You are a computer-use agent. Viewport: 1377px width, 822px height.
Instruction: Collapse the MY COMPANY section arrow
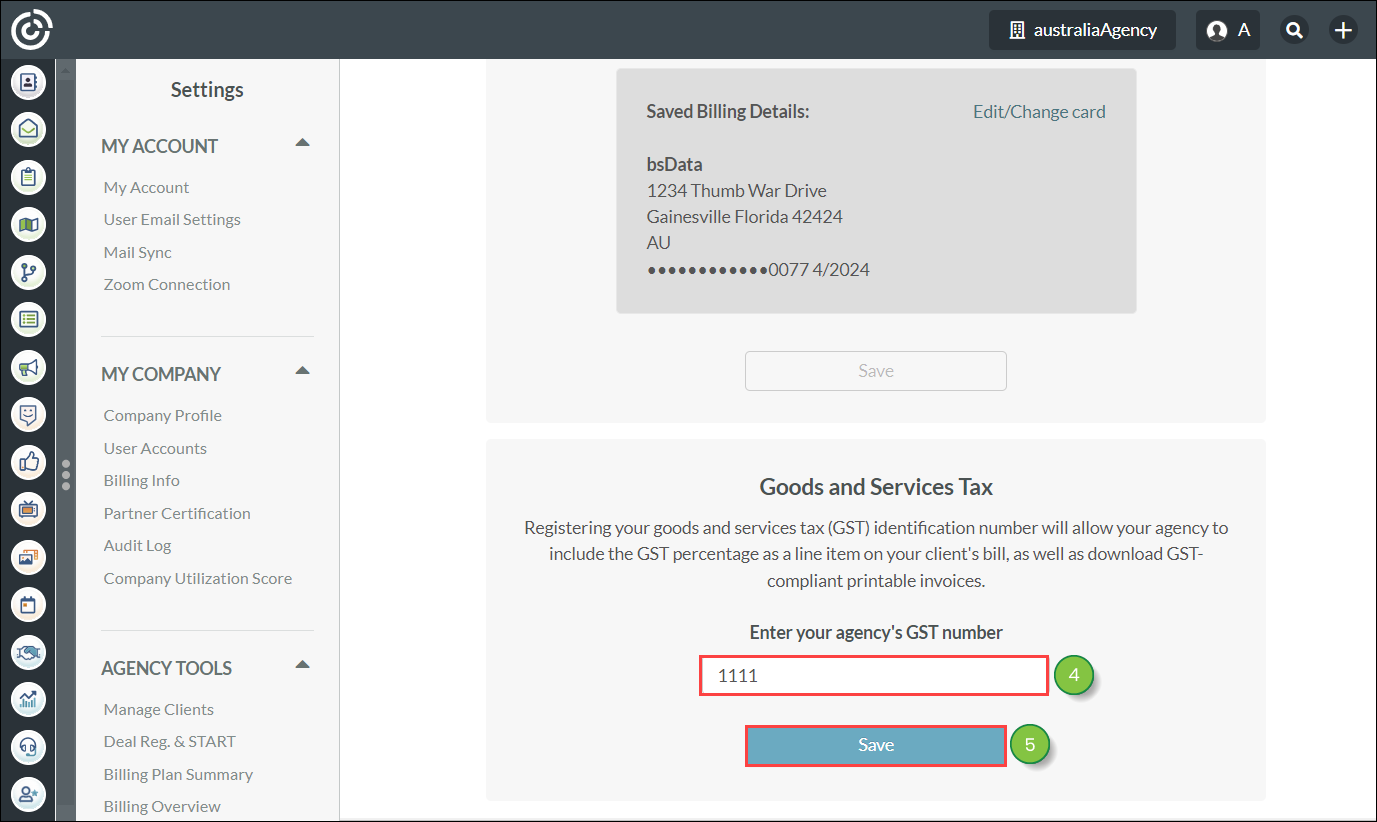click(303, 370)
